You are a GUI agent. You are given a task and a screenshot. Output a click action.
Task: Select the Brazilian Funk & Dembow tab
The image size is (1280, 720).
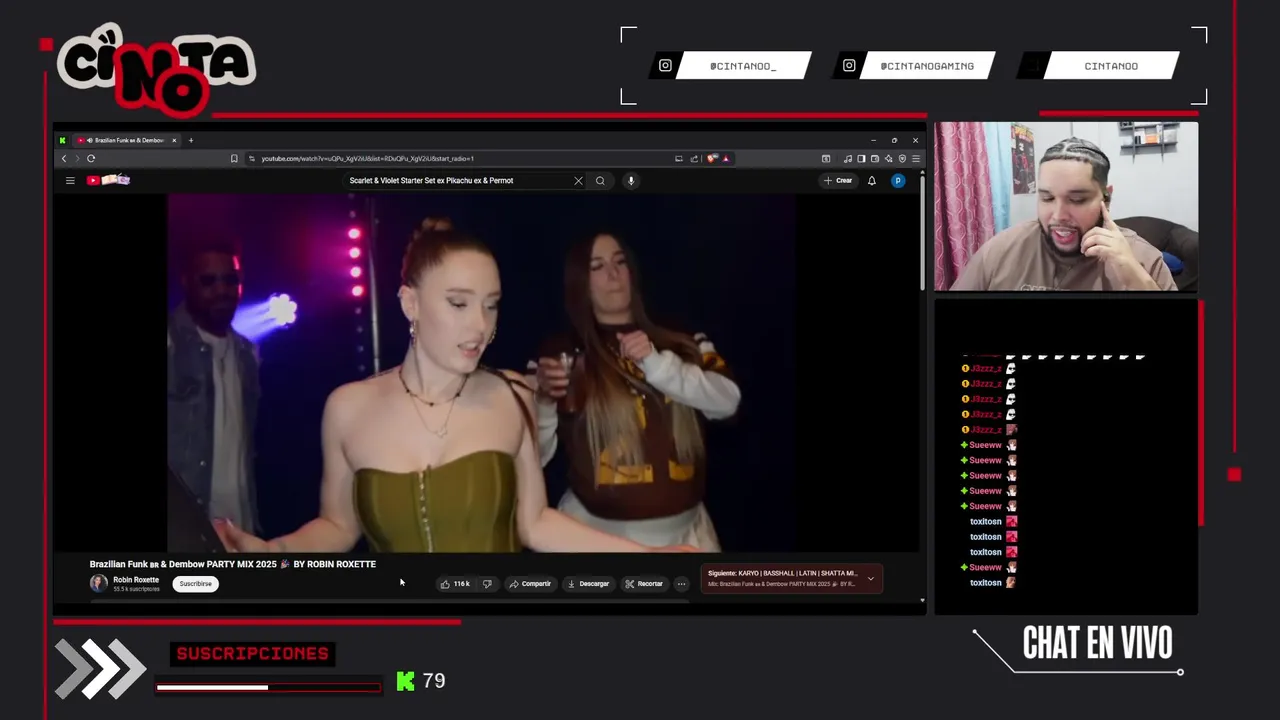click(x=127, y=140)
